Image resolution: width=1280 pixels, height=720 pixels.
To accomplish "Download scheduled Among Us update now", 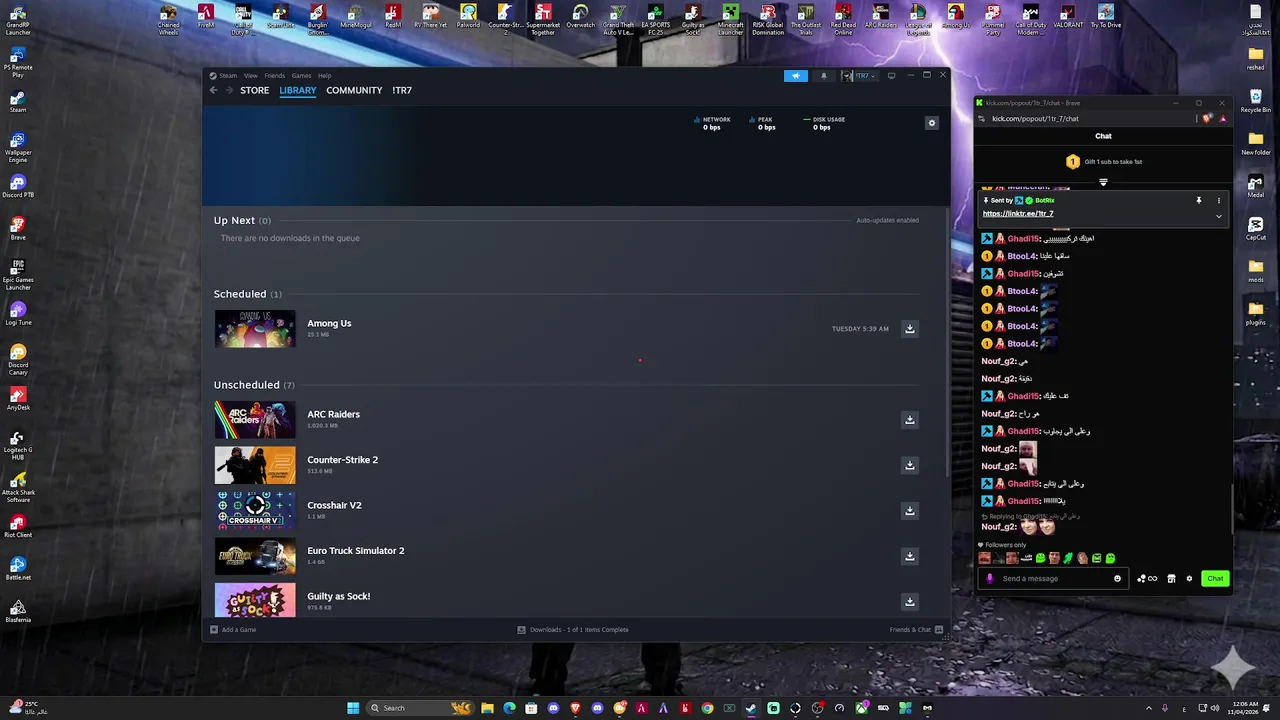I will 910,329.
